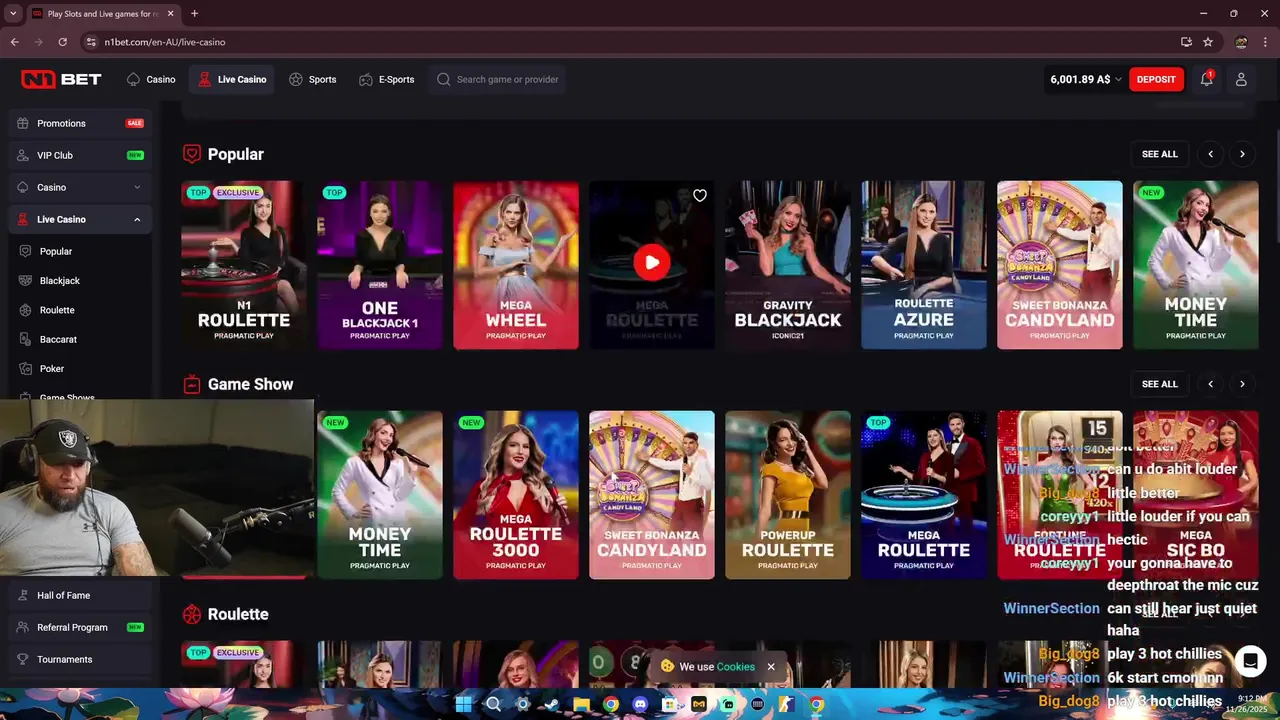Favorite the Mega Roulette game with heart icon
1280x720 pixels.
point(700,195)
